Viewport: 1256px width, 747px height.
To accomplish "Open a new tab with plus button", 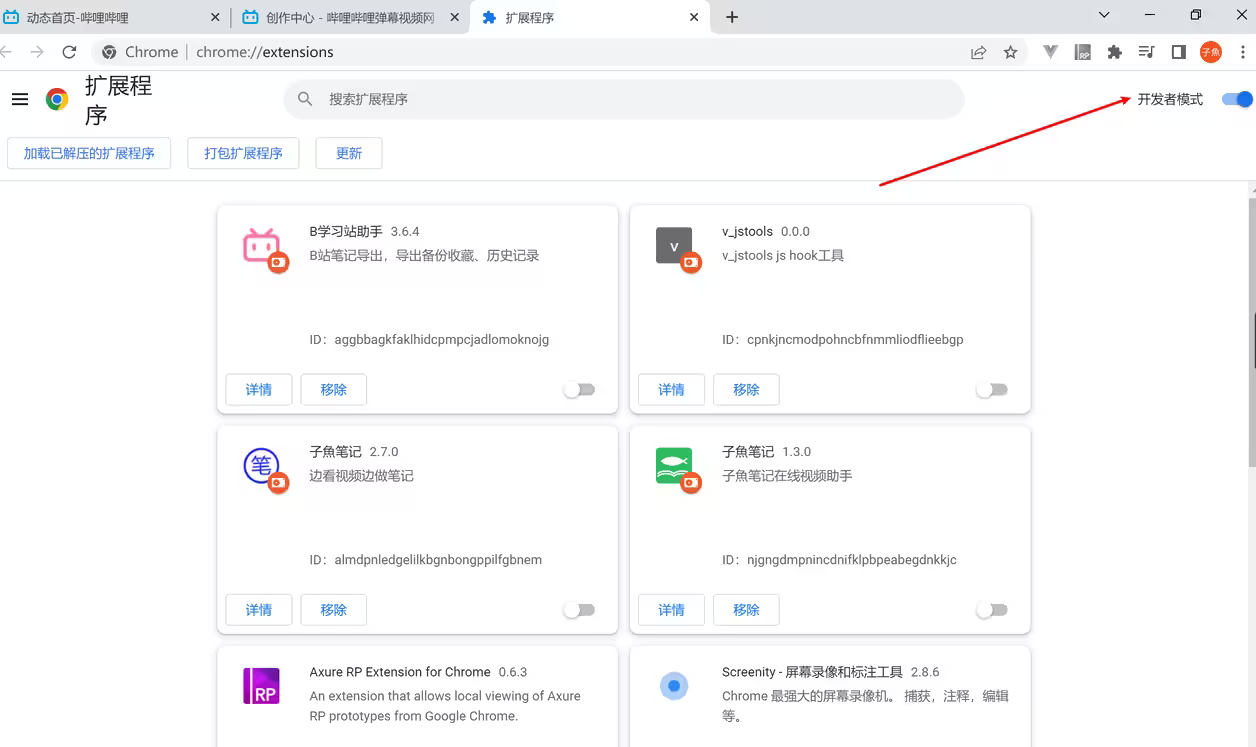I will (x=732, y=17).
